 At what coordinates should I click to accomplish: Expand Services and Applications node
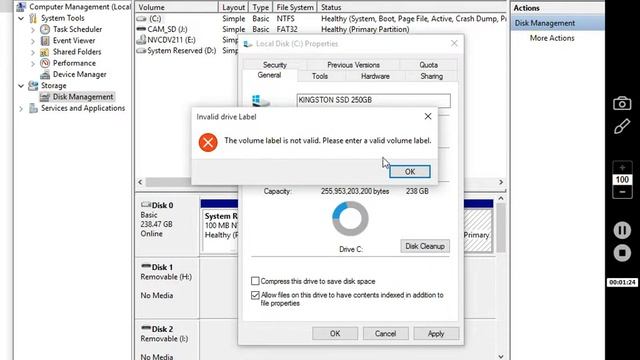click(21, 109)
